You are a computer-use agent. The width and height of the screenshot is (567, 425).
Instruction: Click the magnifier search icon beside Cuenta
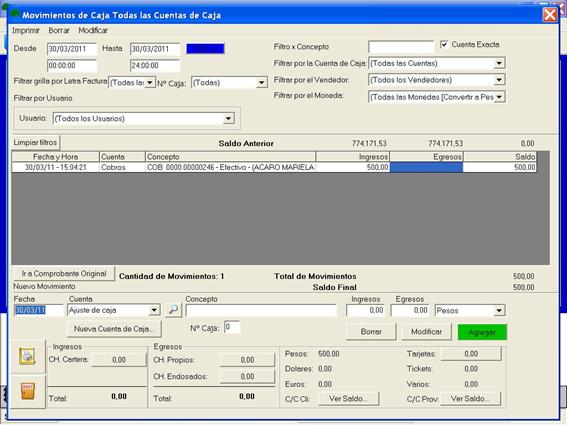pos(173,310)
